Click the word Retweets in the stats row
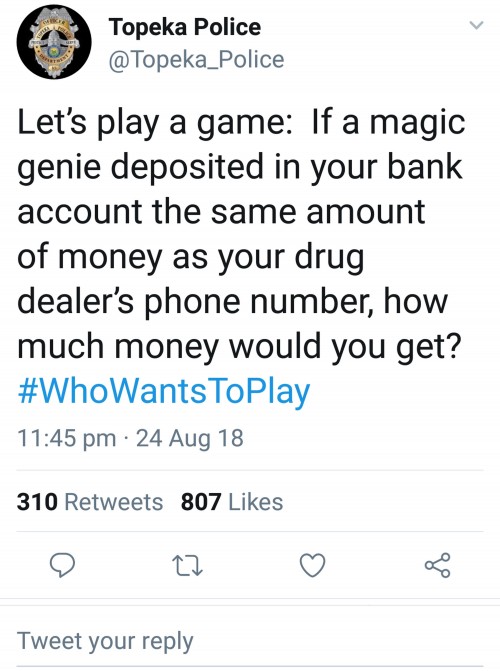Screen dimensions: 500x671 click(x=113, y=502)
